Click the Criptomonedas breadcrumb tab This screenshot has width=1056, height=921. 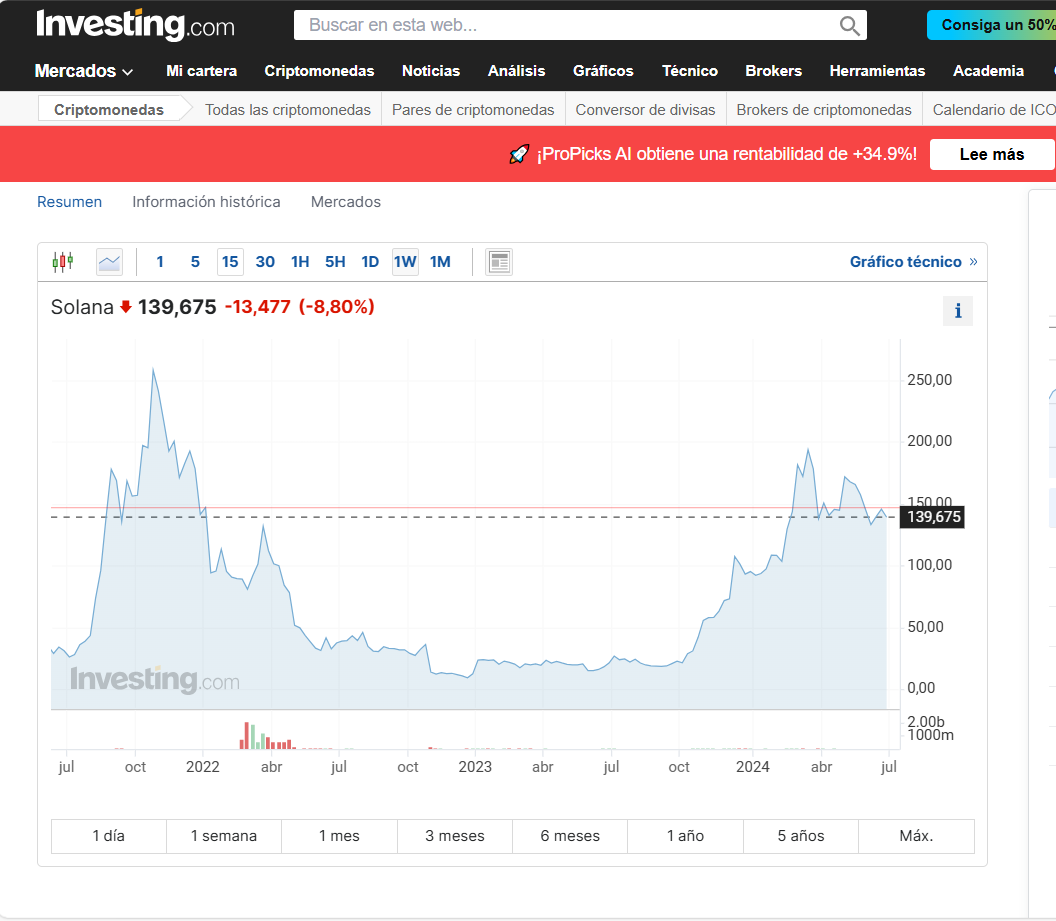click(x=109, y=110)
